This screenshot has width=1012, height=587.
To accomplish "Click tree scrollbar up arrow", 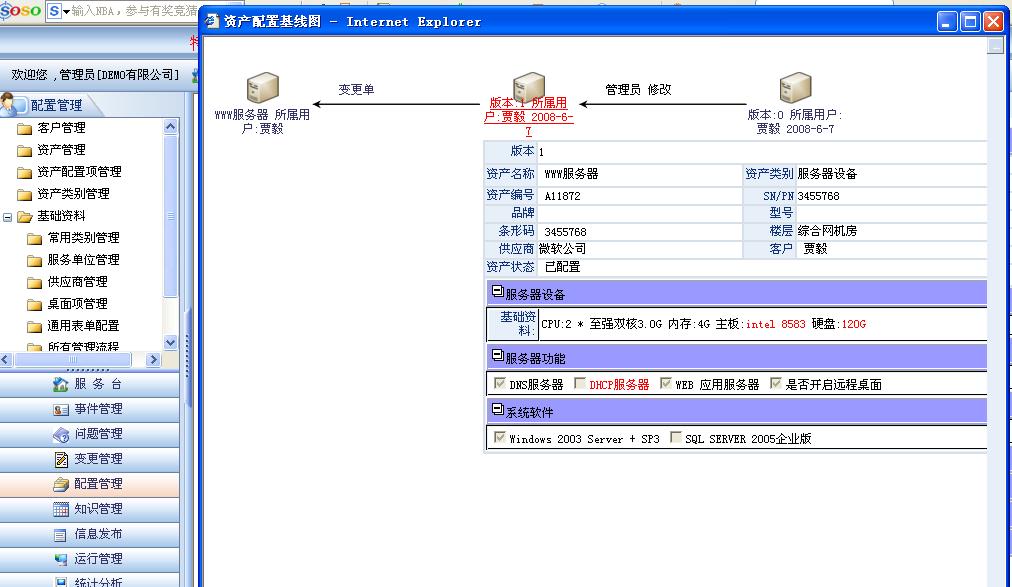I will [x=170, y=126].
